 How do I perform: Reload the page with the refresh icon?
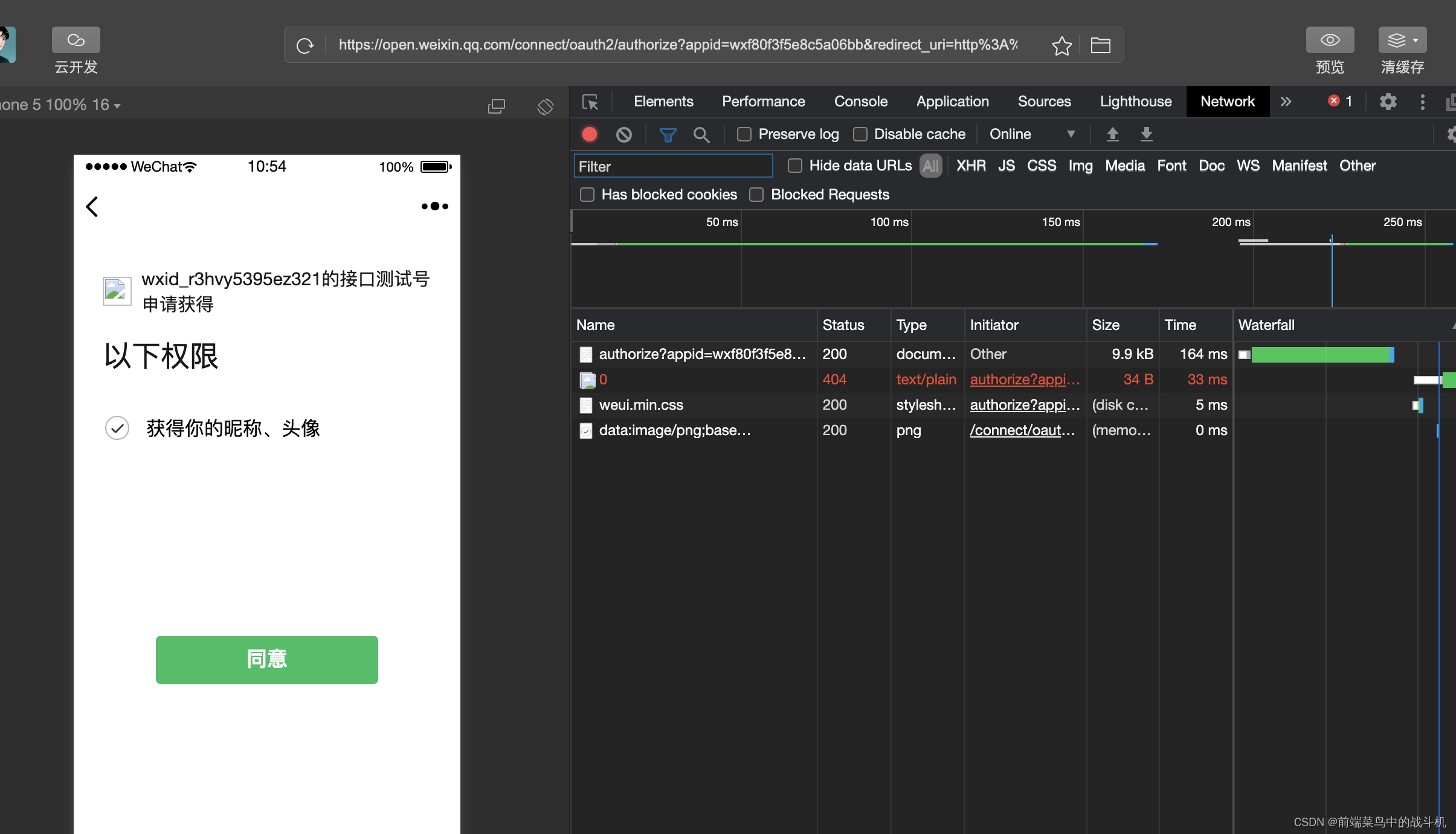pyautogui.click(x=305, y=45)
